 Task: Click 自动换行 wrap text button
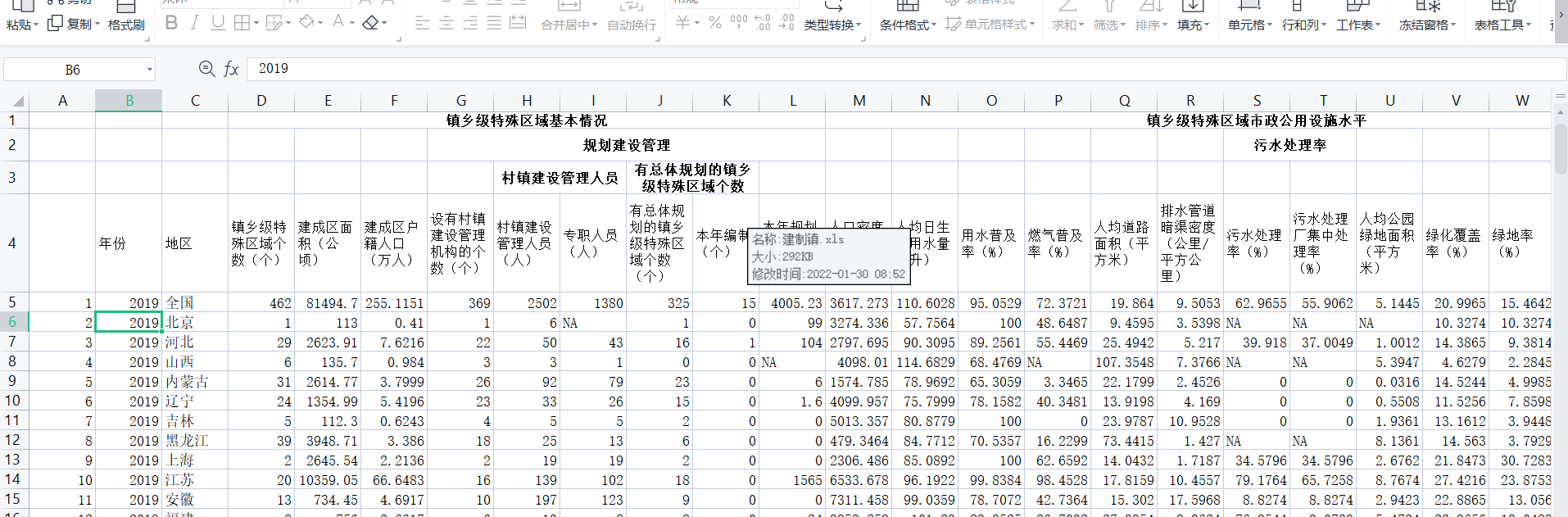(631, 25)
